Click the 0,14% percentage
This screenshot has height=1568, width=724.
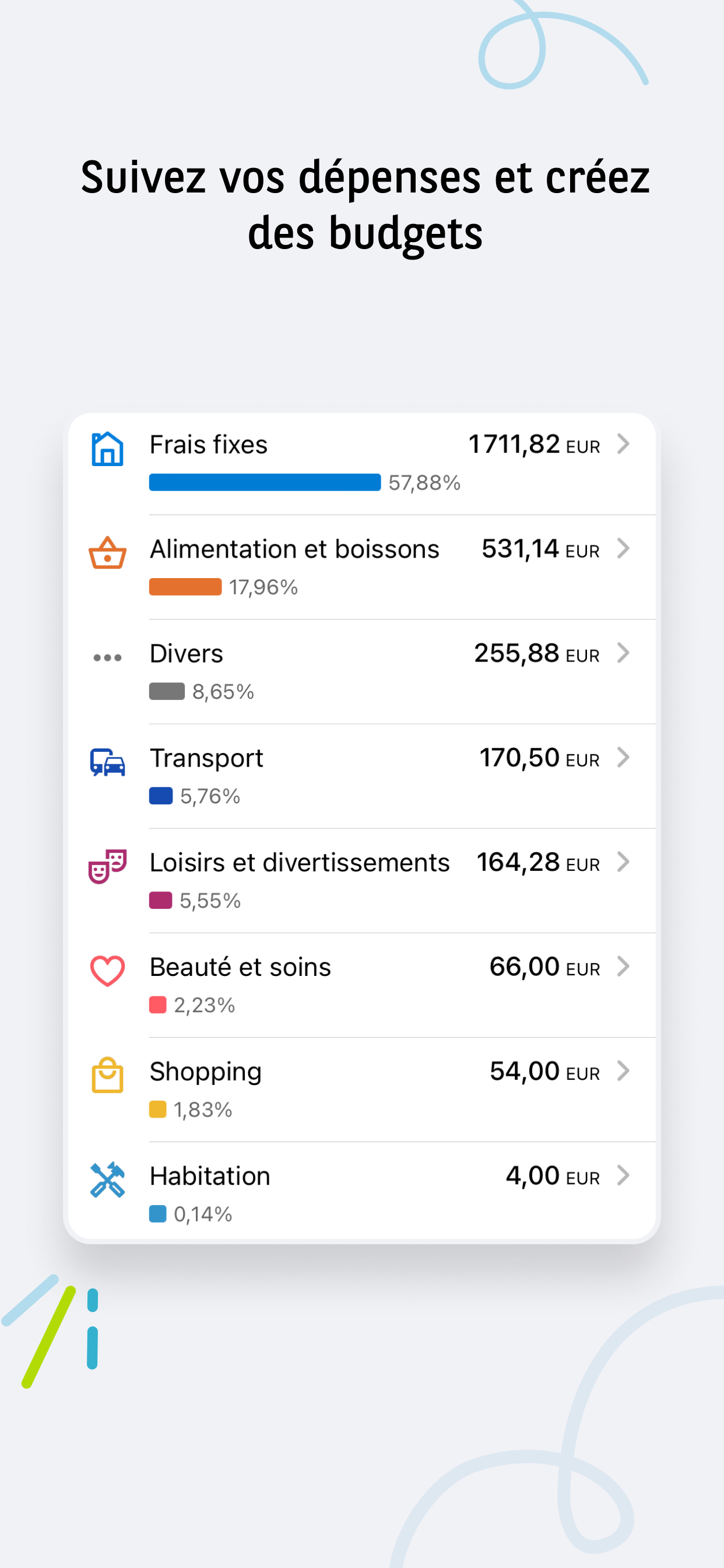(203, 1214)
